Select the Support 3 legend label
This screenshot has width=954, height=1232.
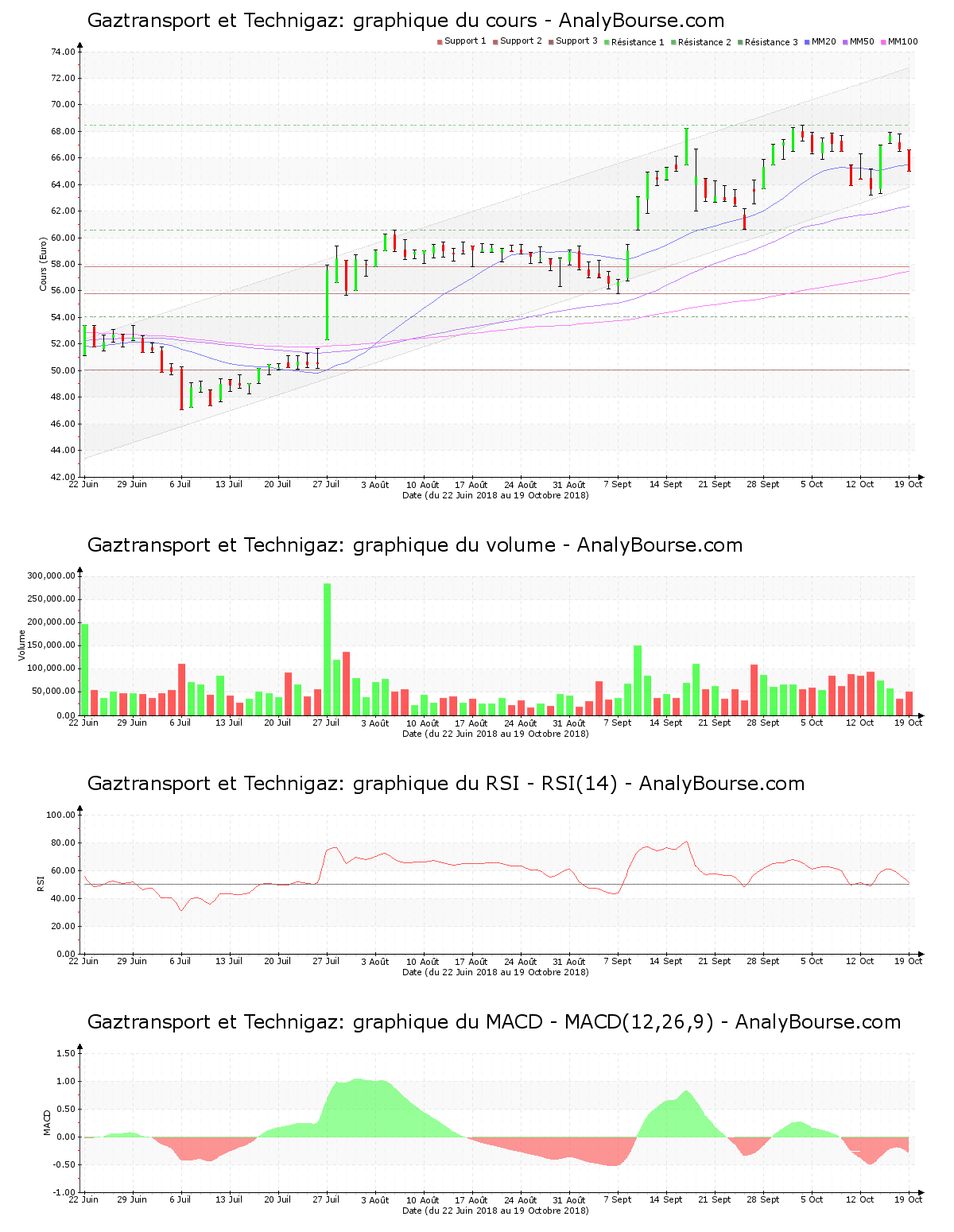(577, 41)
